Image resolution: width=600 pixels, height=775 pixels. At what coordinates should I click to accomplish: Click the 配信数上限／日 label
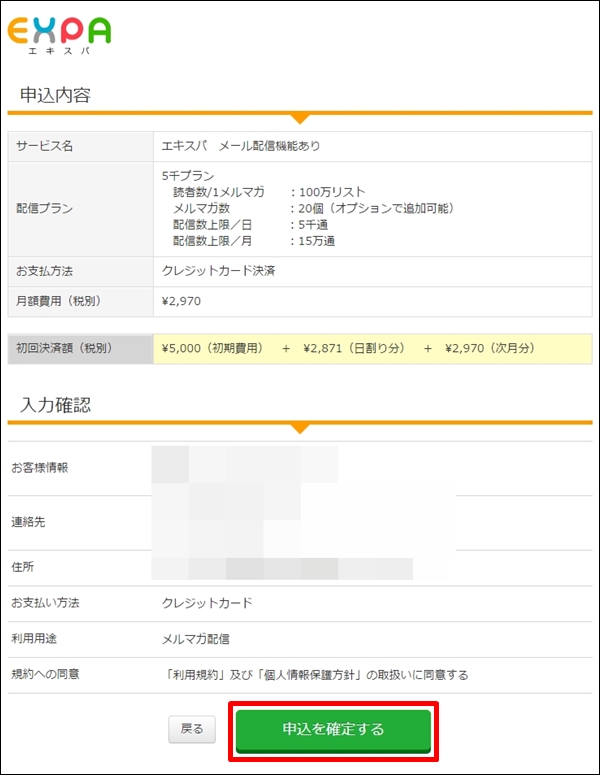(213, 224)
